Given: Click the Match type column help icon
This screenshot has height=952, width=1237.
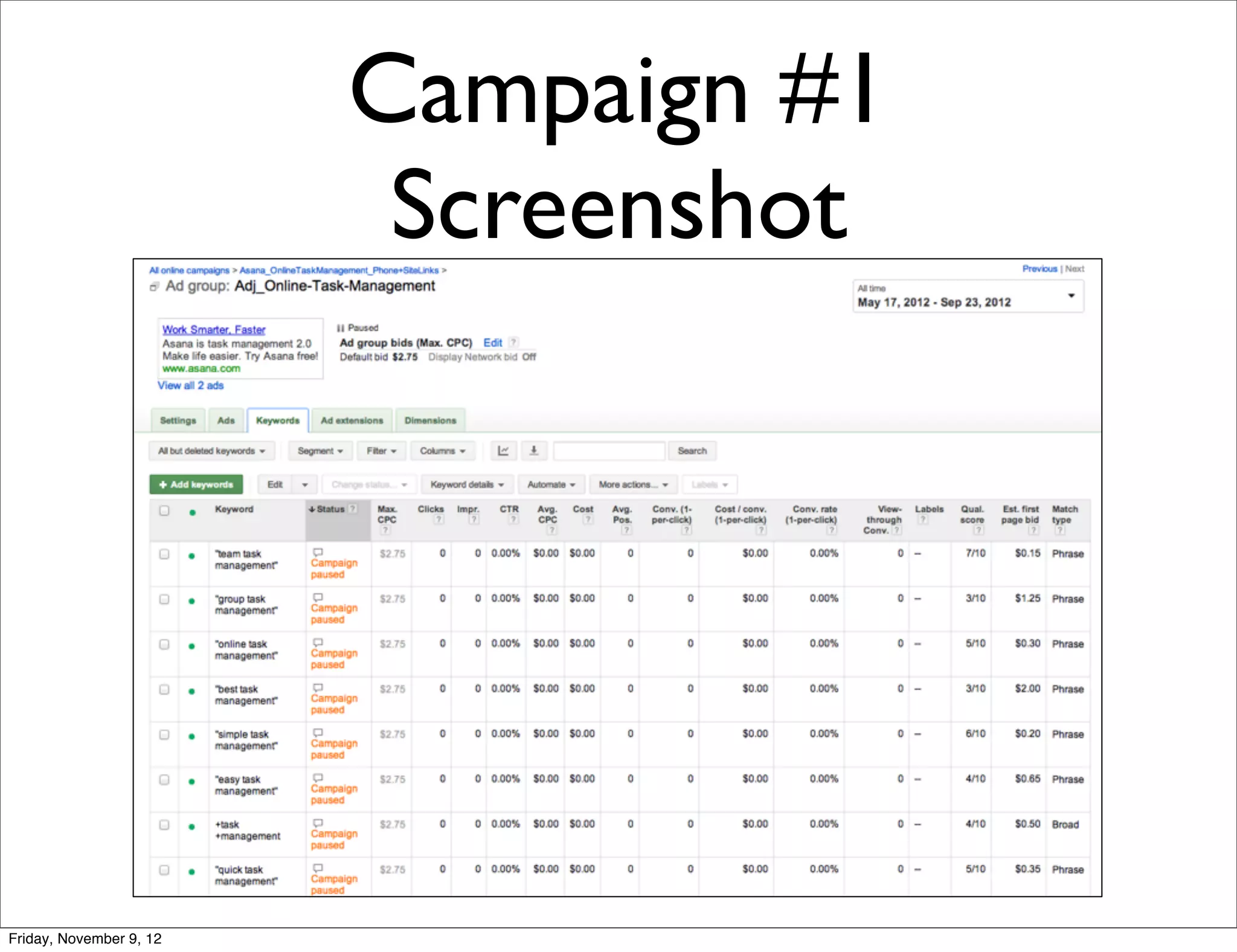Looking at the screenshot, I should 1060,530.
